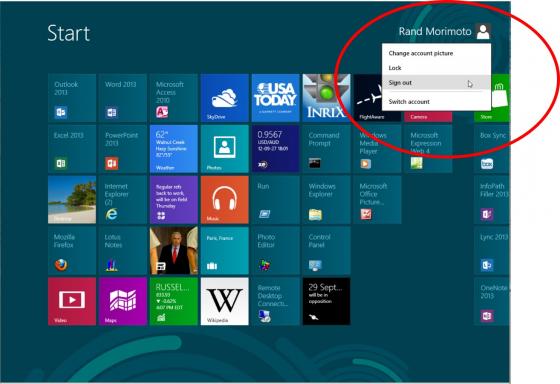Open the purple messaging tile
The width and height of the screenshot is (560, 384).
pos(174,200)
